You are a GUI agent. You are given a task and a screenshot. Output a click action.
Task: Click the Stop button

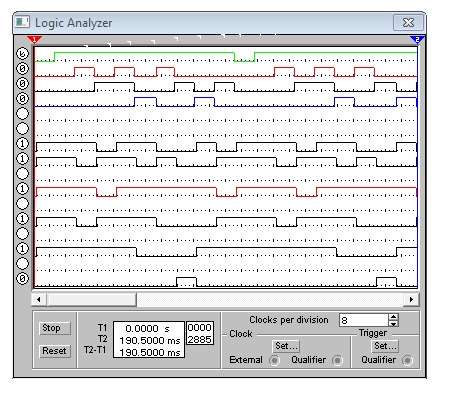(x=55, y=328)
